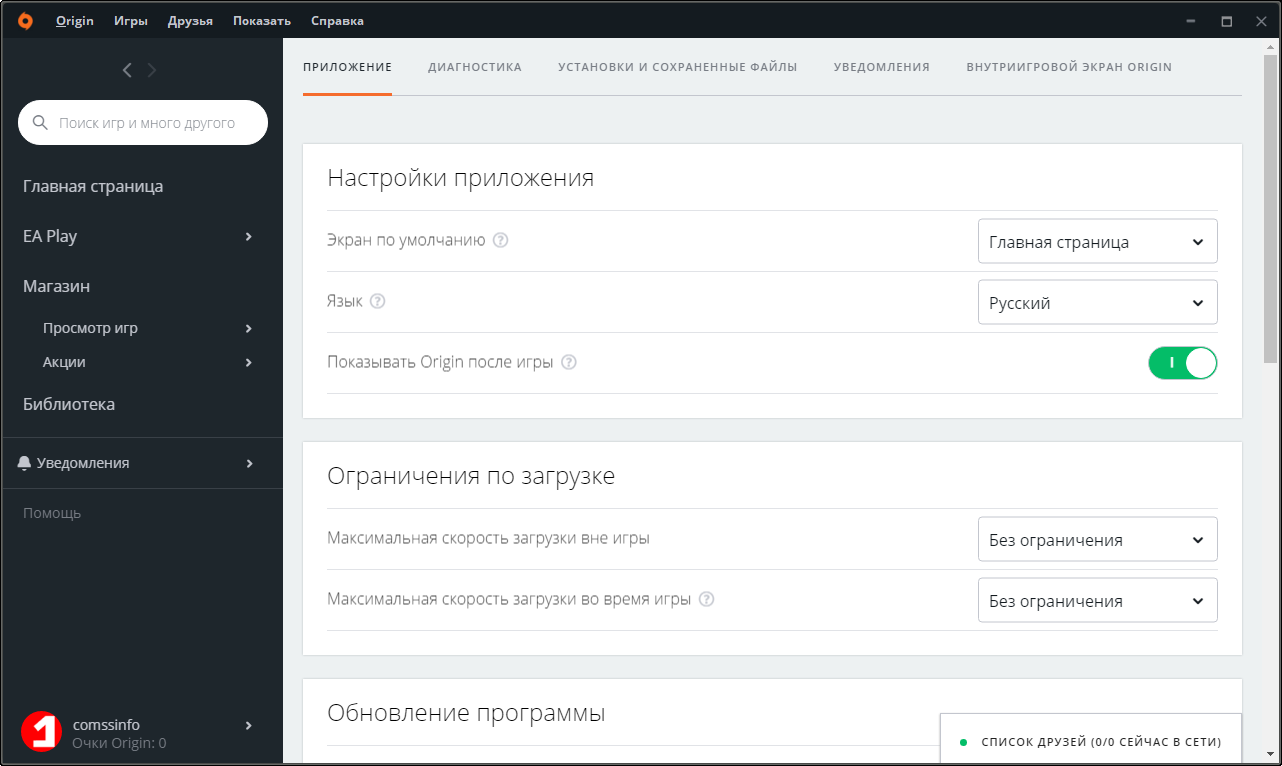This screenshot has width=1282, height=766.
Task: Click Максимальная скорость загрузки вне игры label
Action: (x=489, y=538)
